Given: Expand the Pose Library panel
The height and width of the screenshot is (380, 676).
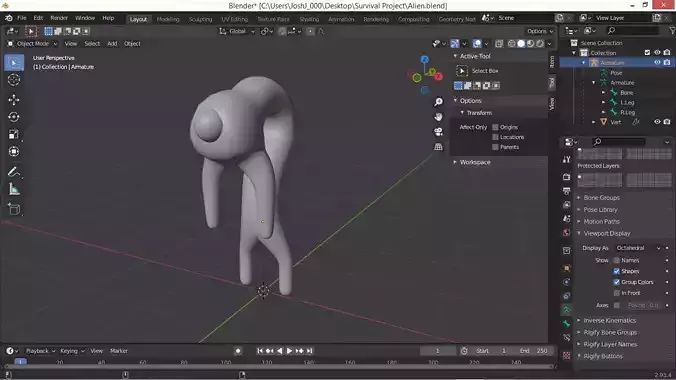Looking at the screenshot, I should click(x=600, y=210).
